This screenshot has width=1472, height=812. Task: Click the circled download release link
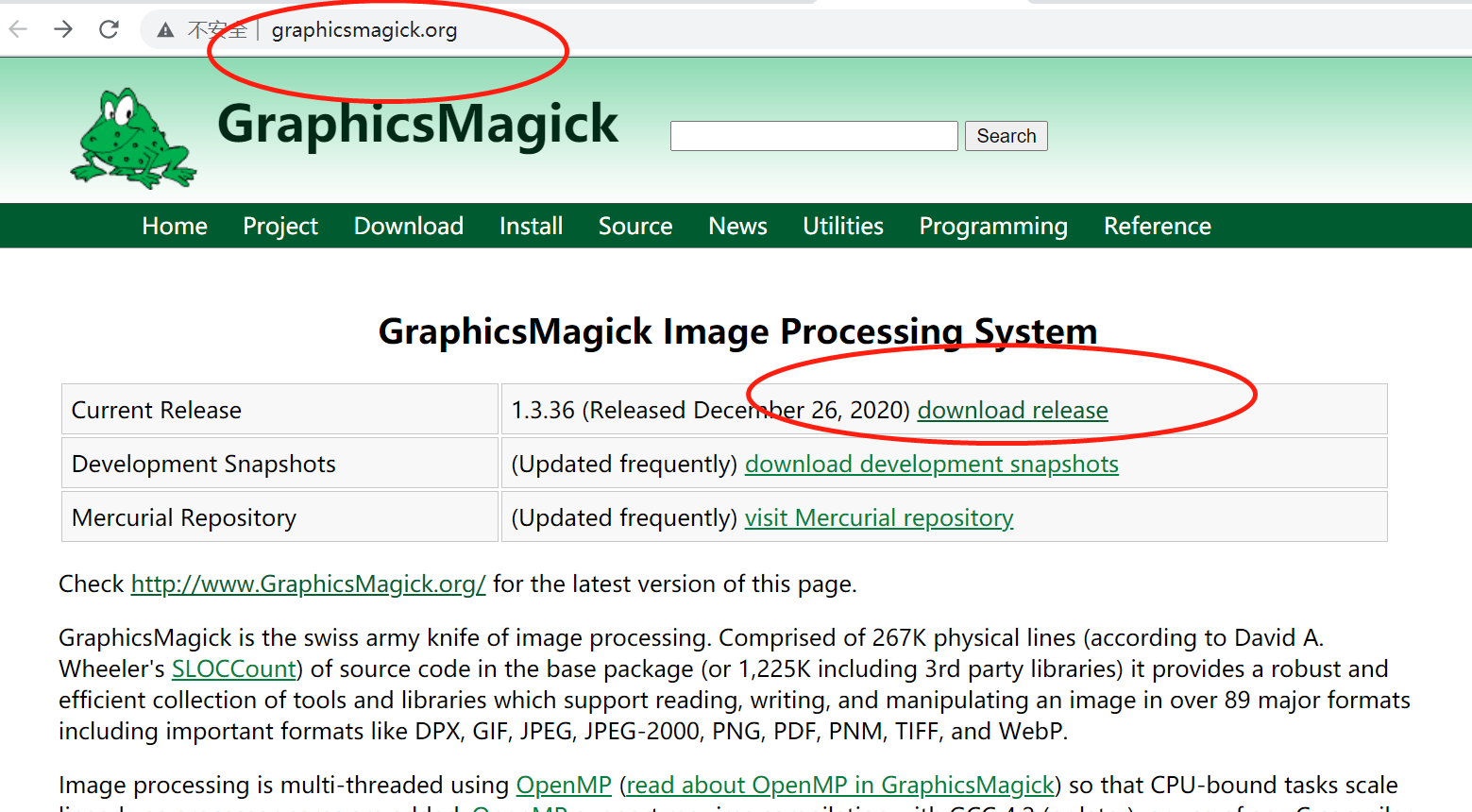click(1012, 411)
